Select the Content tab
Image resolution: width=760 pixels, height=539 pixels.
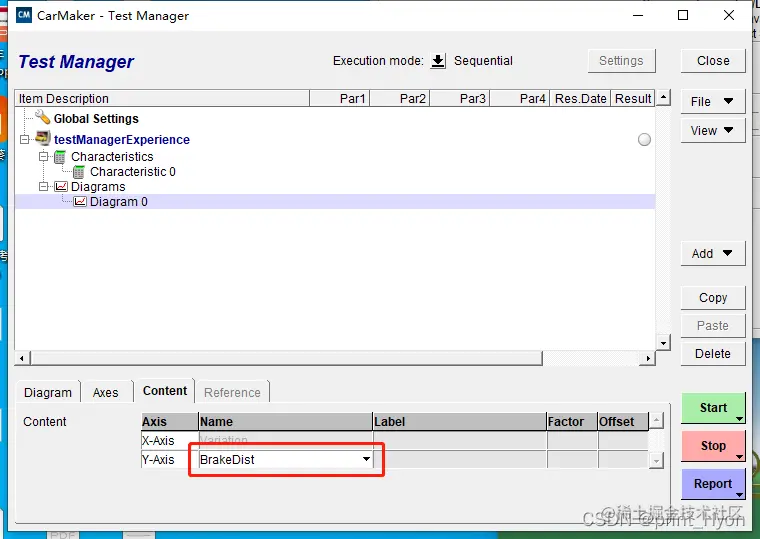(x=165, y=391)
